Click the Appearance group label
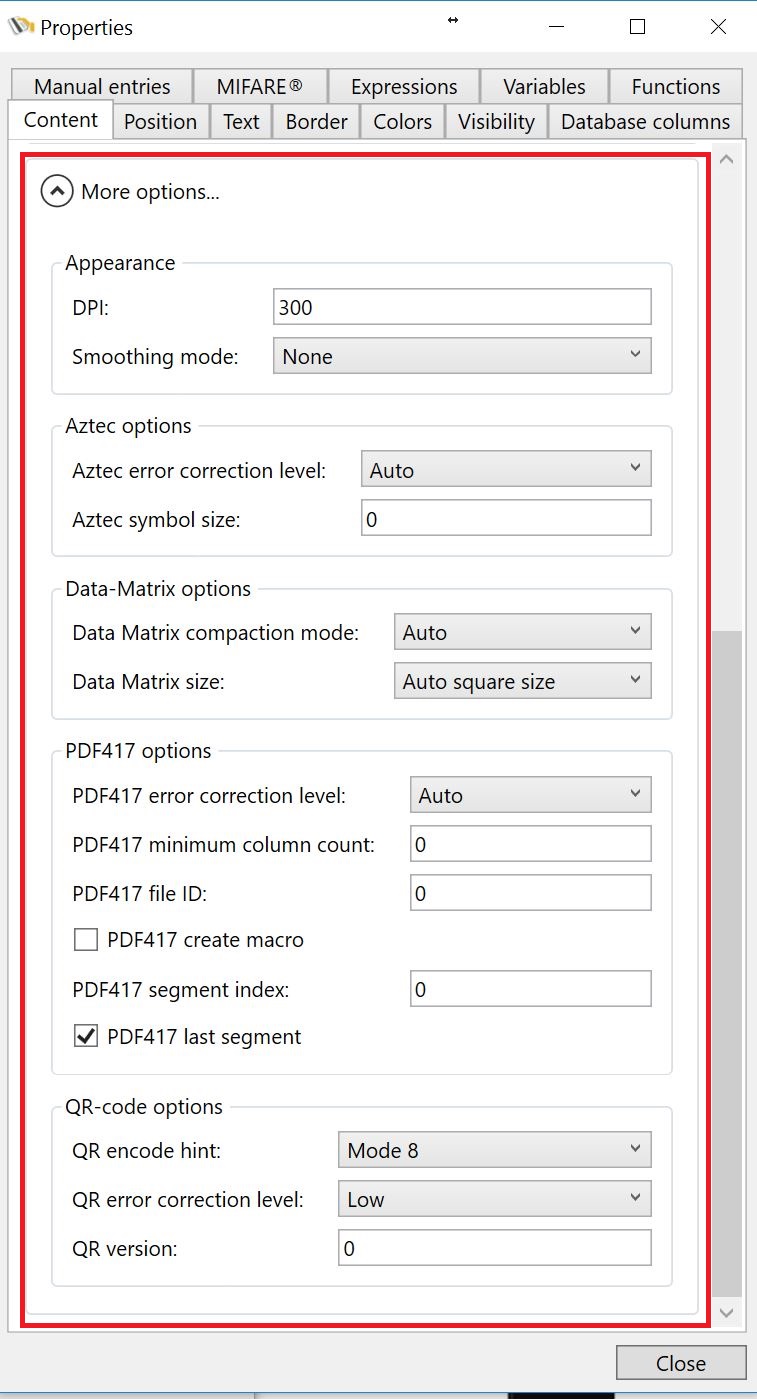 (x=120, y=263)
